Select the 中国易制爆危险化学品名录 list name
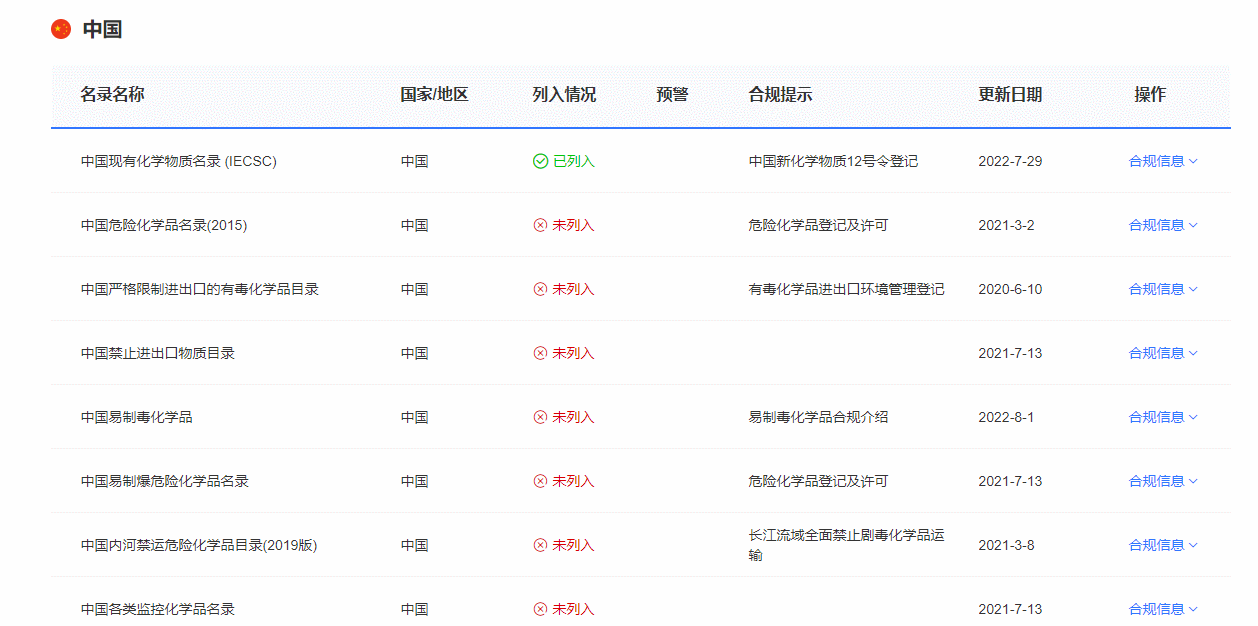This screenshot has width=1258, height=626. point(165,481)
